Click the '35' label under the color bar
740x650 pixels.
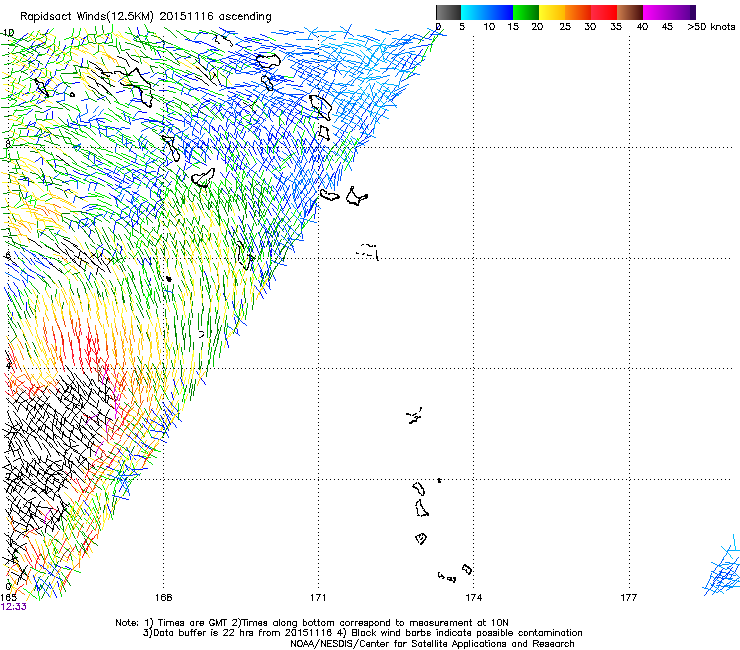pos(616,27)
